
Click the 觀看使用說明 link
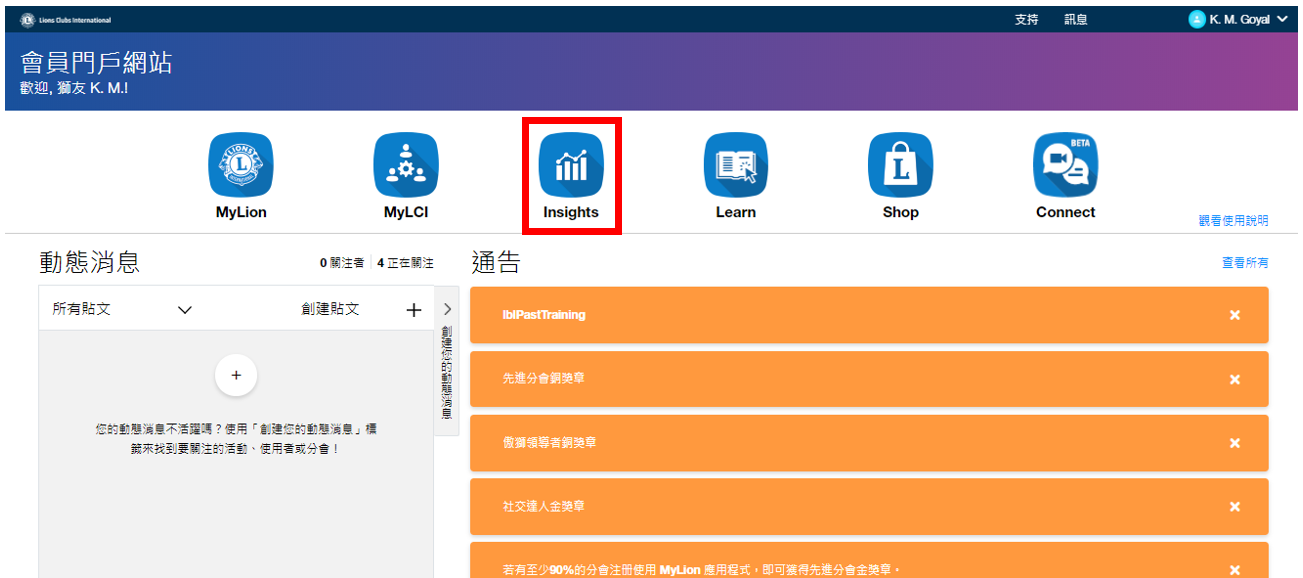click(x=1233, y=221)
